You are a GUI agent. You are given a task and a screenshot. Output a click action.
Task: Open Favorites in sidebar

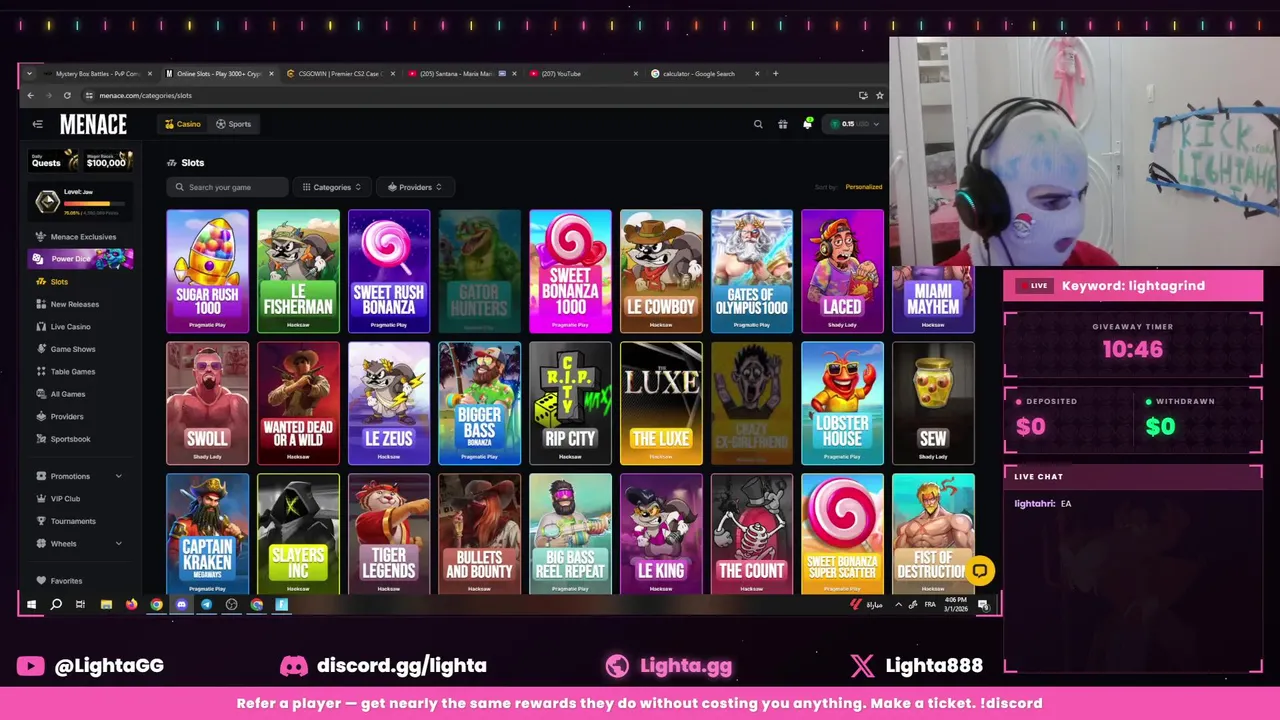[x=60, y=581]
